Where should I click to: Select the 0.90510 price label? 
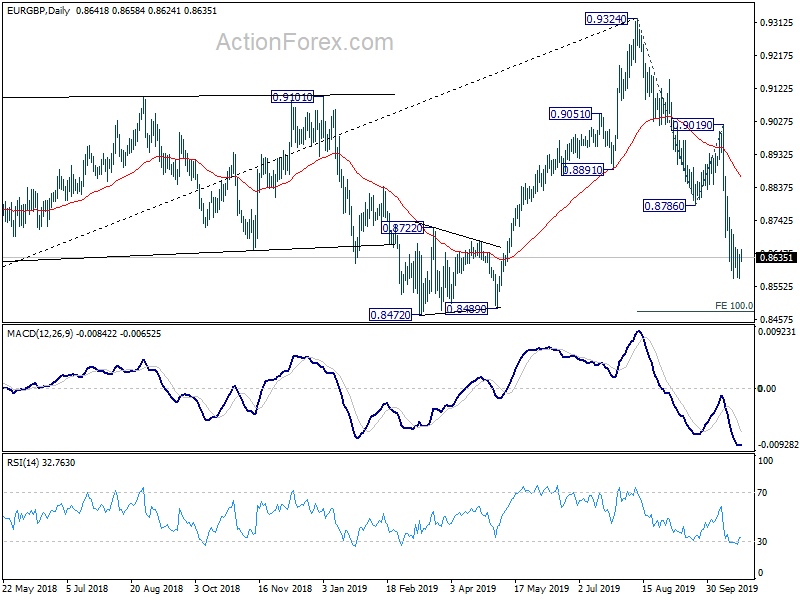click(x=570, y=114)
